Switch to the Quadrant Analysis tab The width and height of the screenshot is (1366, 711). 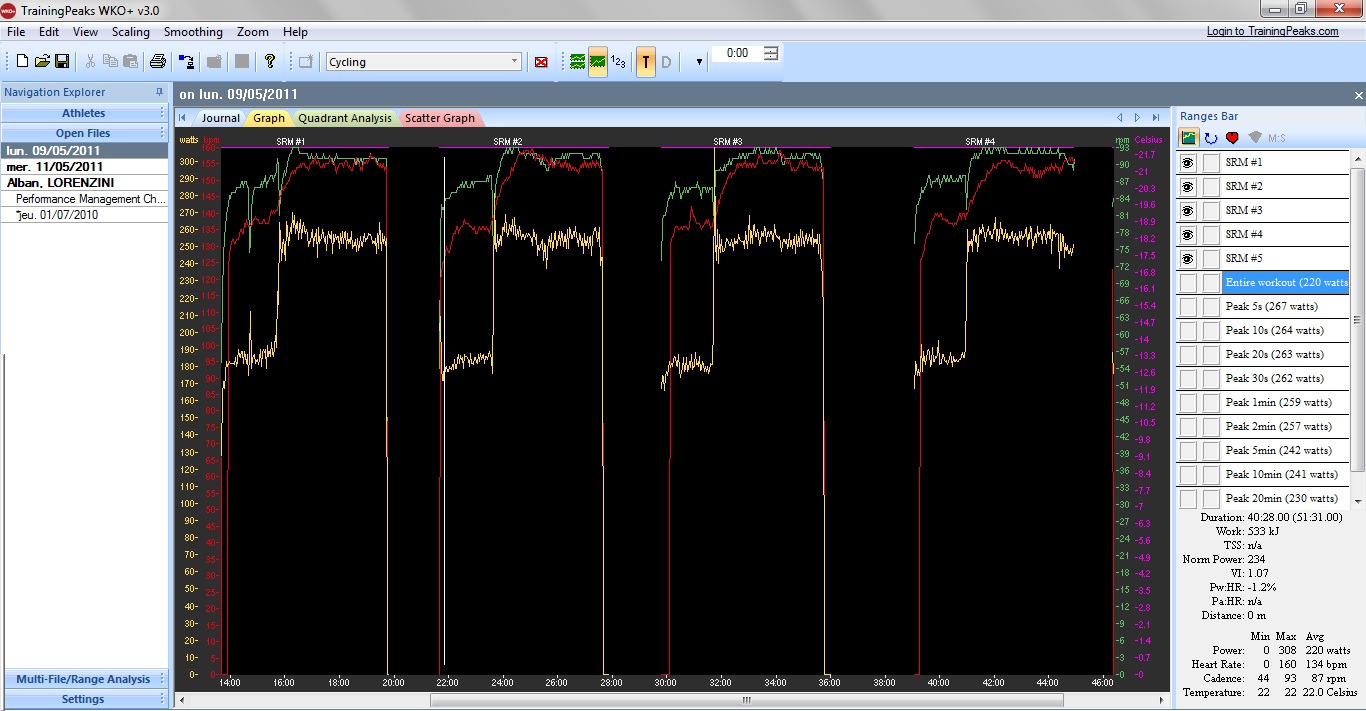[345, 118]
